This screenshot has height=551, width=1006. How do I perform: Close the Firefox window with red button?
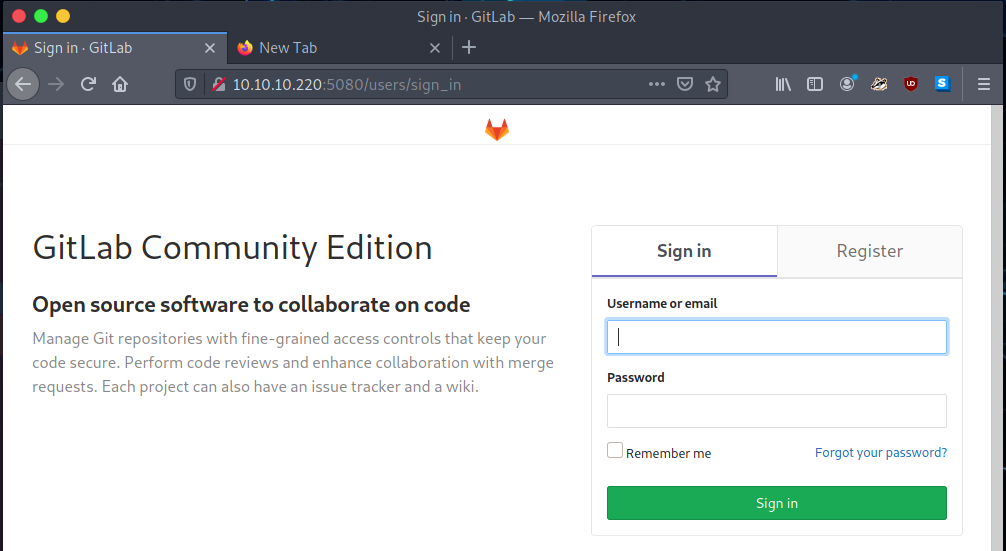point(19,16)
